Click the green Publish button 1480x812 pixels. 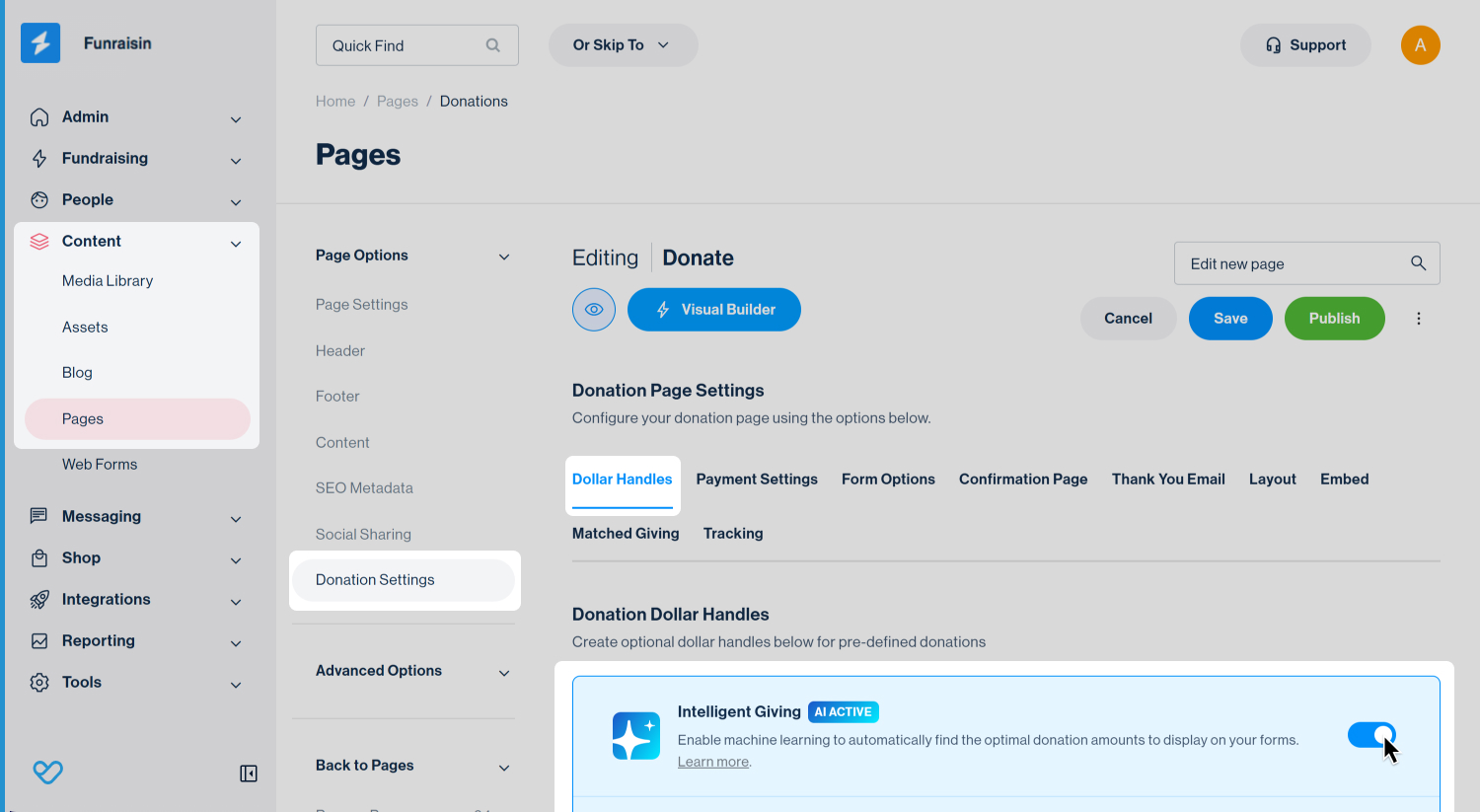coord(1334,319)
